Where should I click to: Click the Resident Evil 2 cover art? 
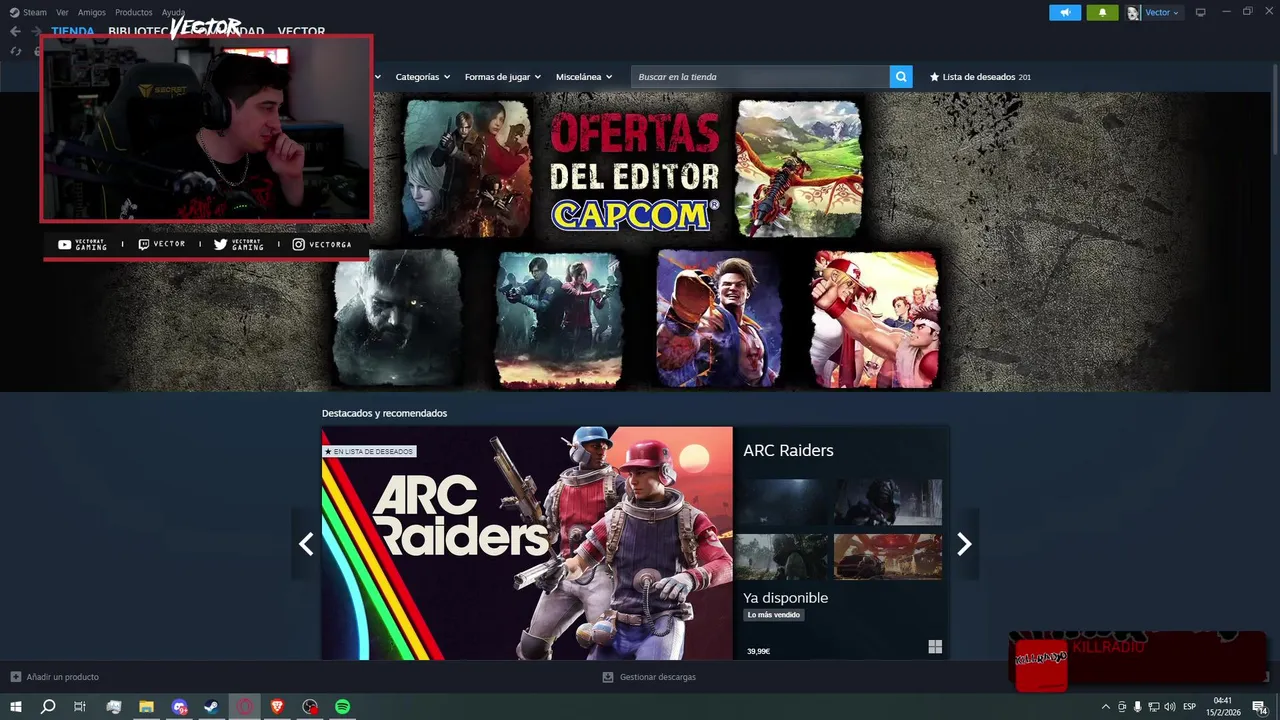click(x=560, y=318)
